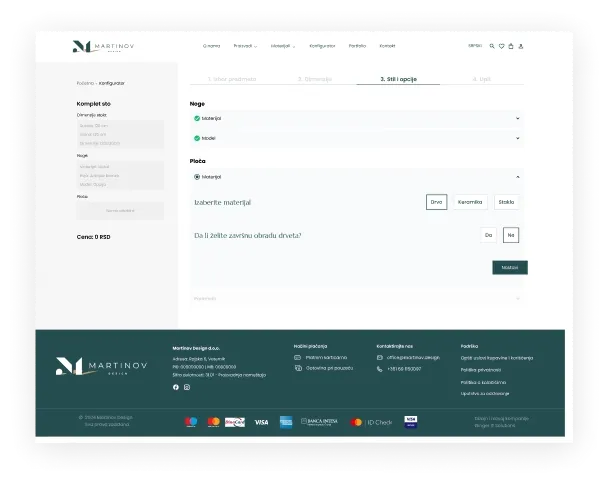Image resolution: width=609 pixels, height=483 pixels.
Task: Click the phone icon in footer
Action: pos(379,369)
